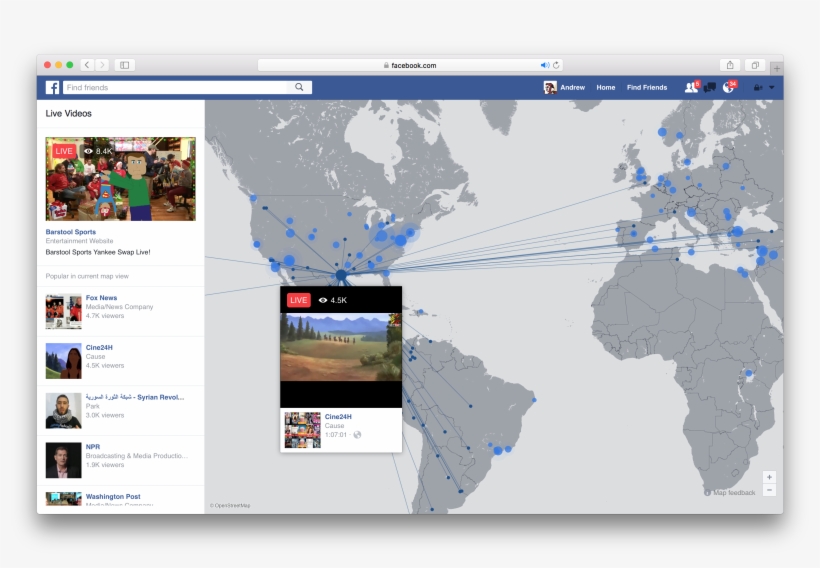Open the globe notifications icon
Image resolution: width=820 pixels, height=568 pixels.
(729, 88)
